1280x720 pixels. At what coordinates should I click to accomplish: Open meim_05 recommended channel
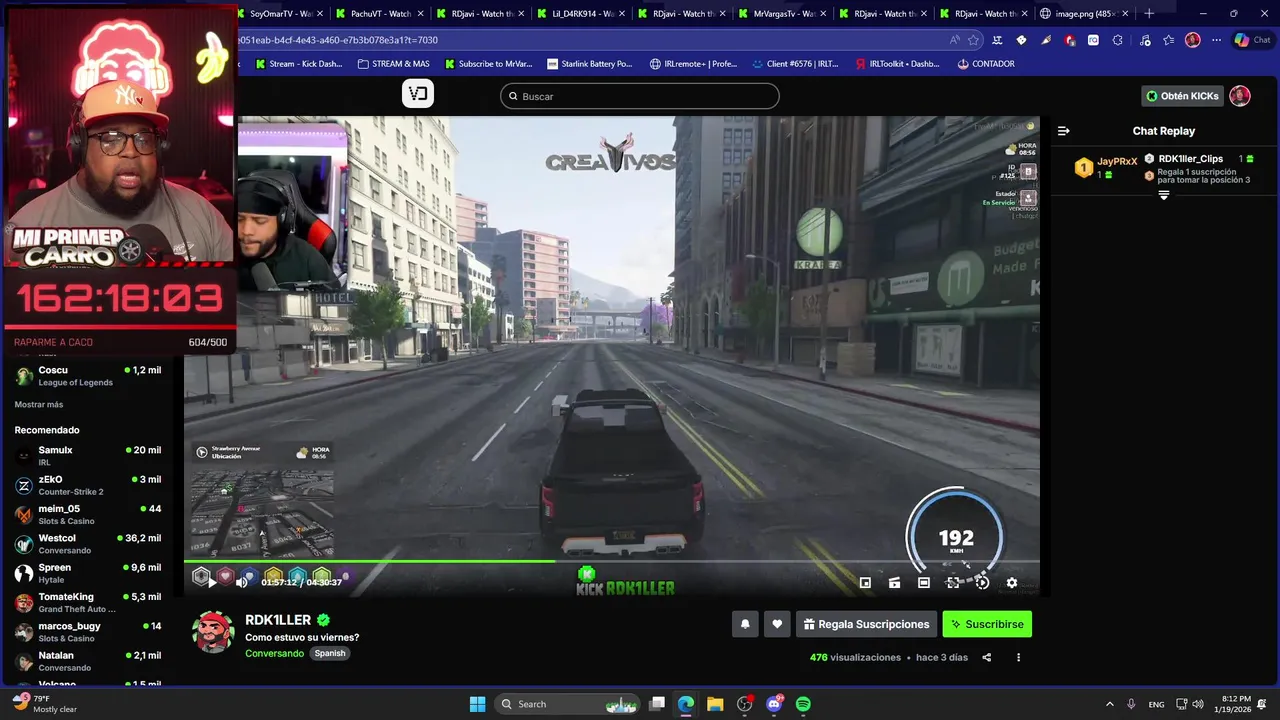pyautogui.click(x=88, y=514)
